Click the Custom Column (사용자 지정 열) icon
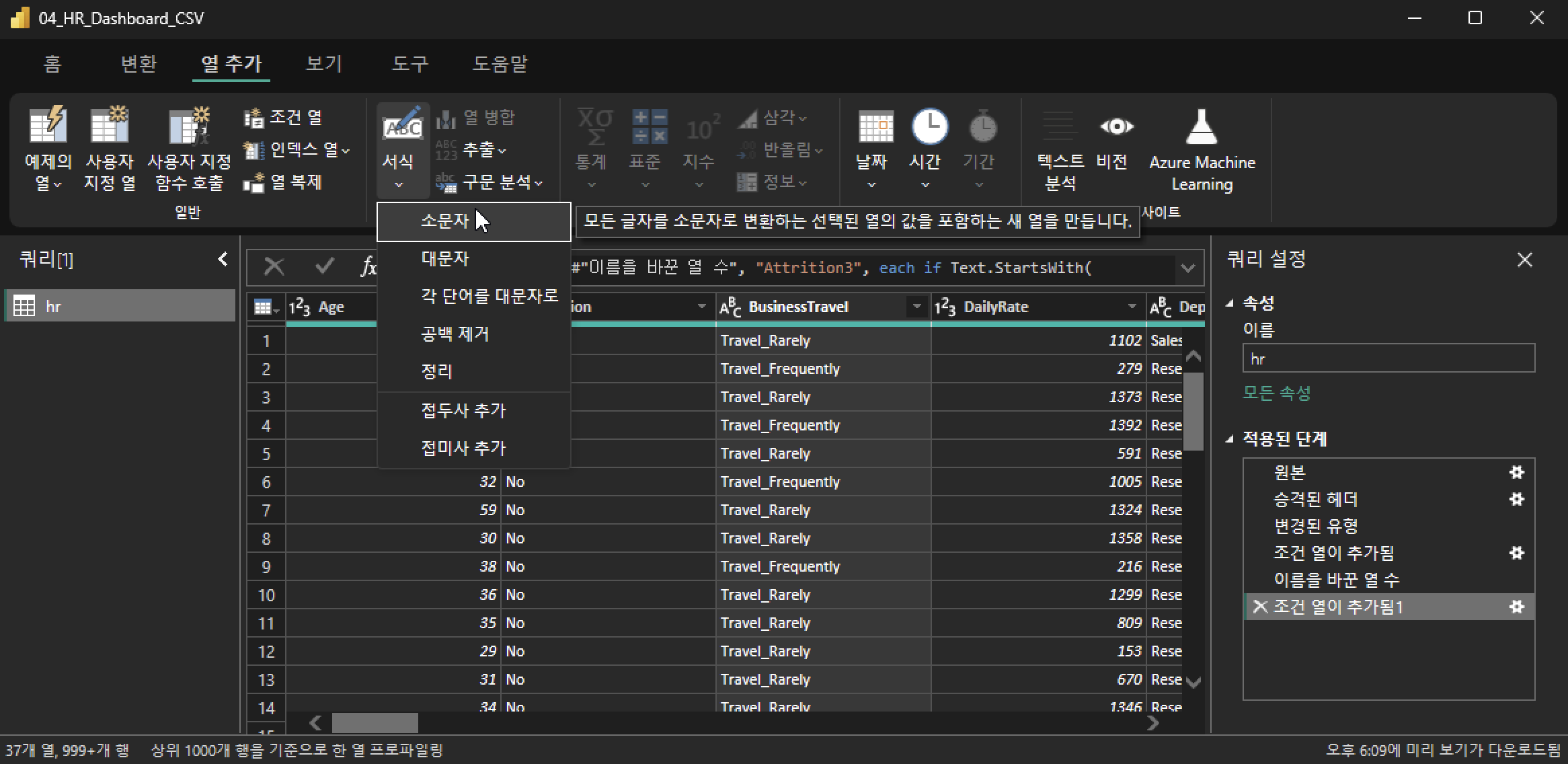 [110, 126]
